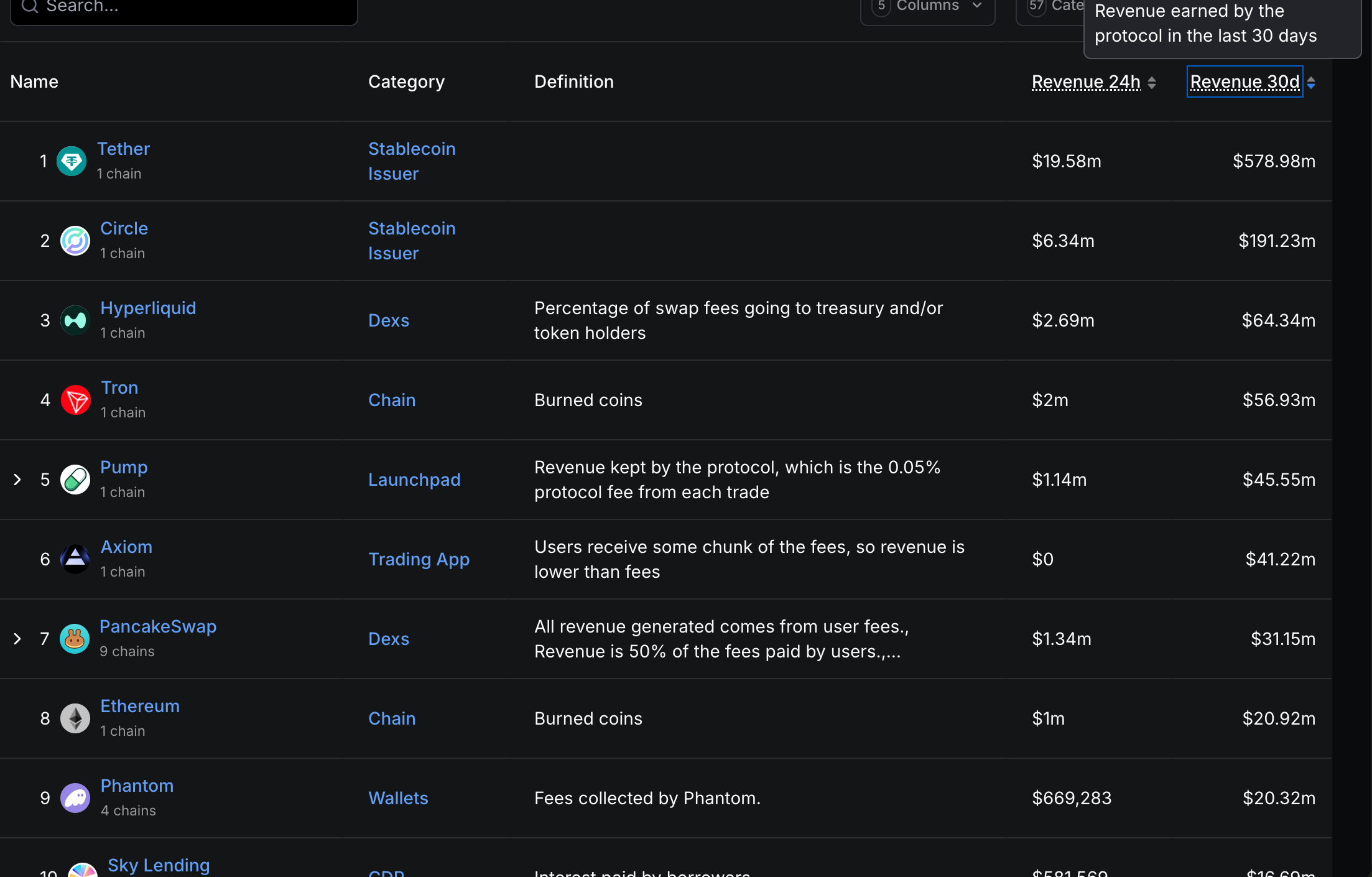Click the Tron logo icon
The image size is (1372, 877).
(x=76, y=400)
